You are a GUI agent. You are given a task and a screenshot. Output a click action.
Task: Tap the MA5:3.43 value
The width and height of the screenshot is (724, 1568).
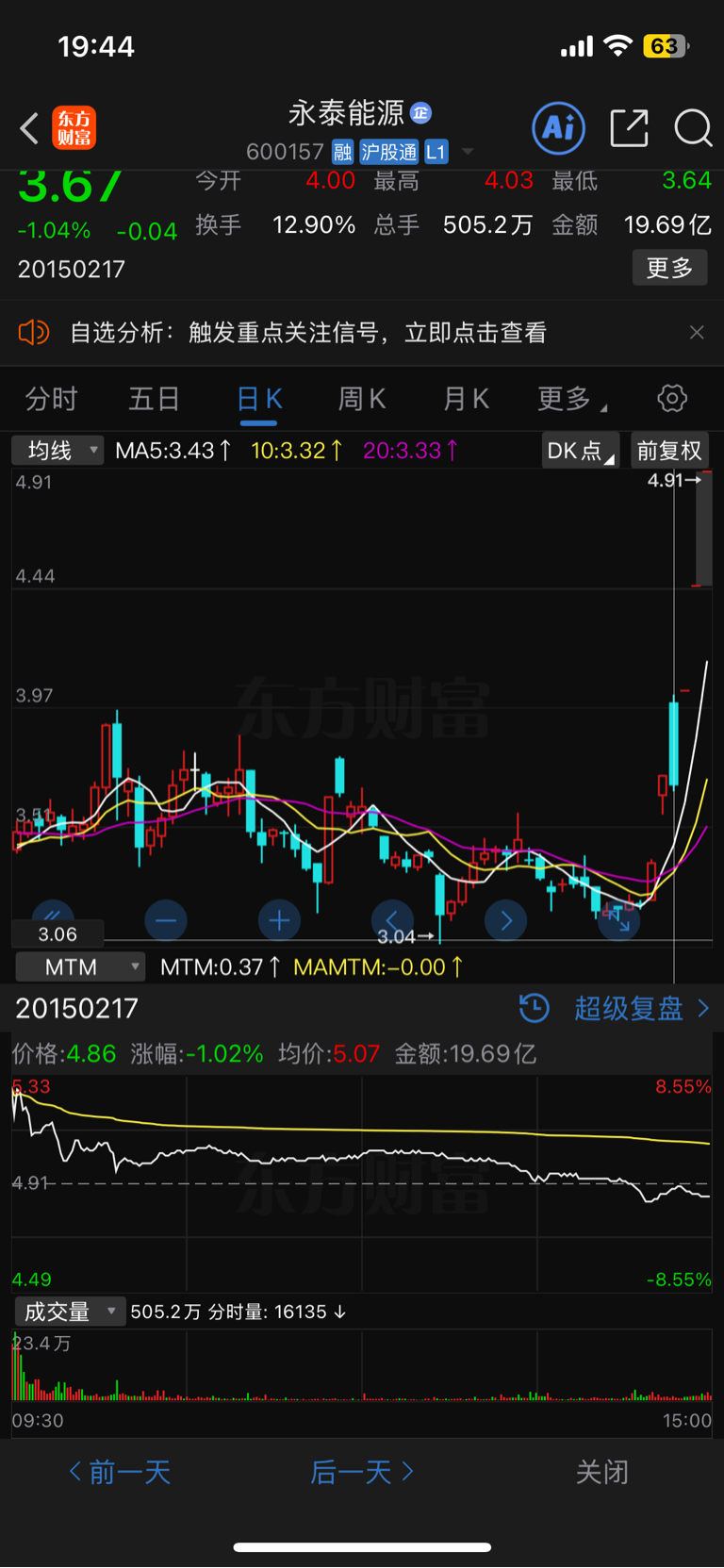tap(173, 451)
